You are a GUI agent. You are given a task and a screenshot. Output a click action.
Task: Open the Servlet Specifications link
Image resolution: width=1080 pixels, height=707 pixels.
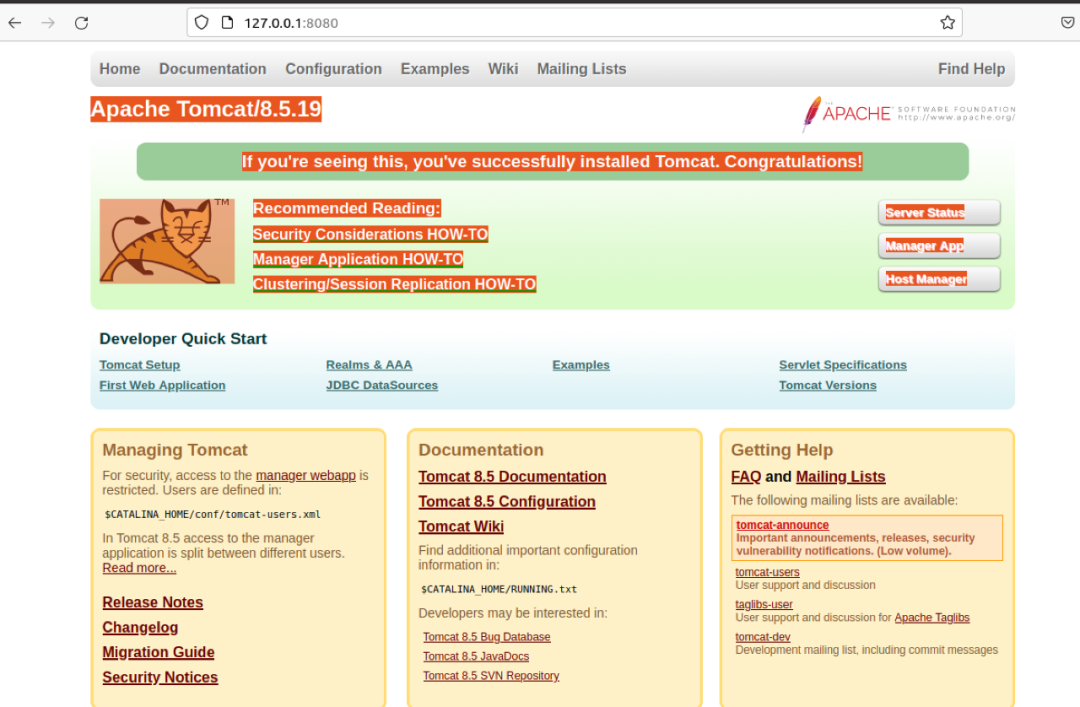[x=843, y=365]
